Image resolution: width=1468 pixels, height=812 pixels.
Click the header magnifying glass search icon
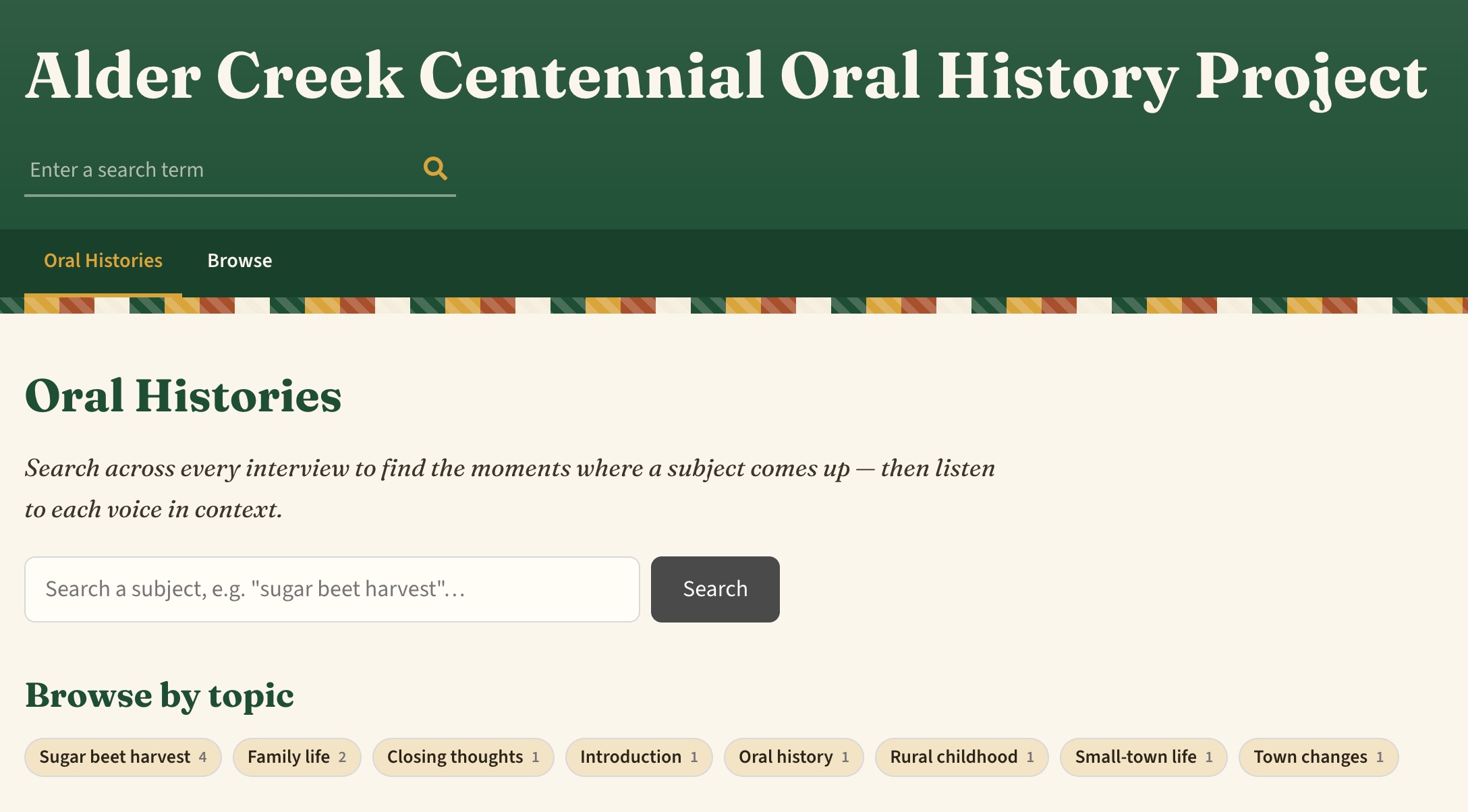pos(435,169)
